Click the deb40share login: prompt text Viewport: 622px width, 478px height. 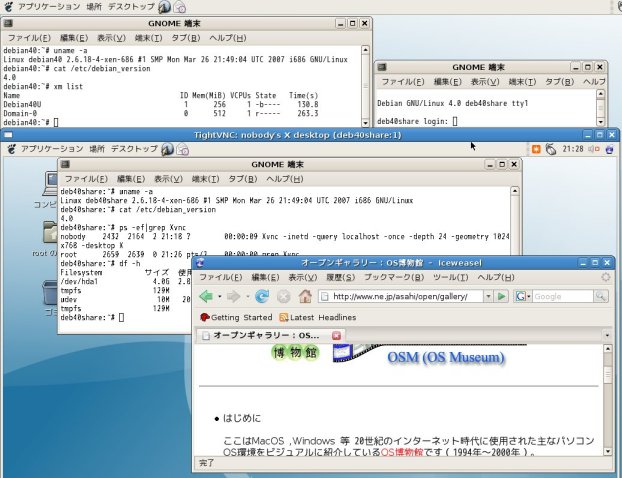tap(413, 121)
